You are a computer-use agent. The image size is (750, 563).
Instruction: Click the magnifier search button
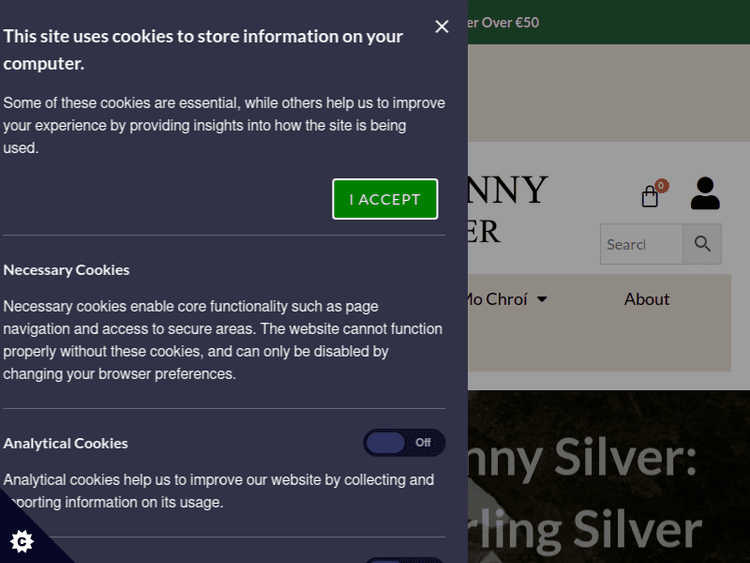702,244
